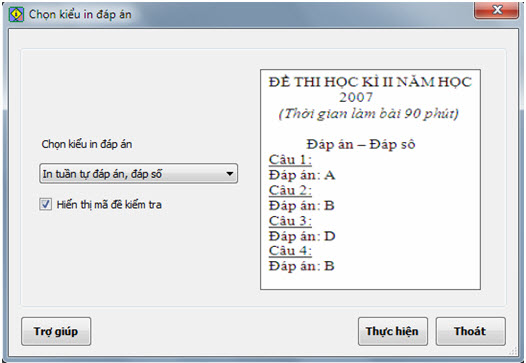The height and width of the screenshot is (363, 526).
Task: Toggle the Hiển thị mã đề kiểm tra checkbox
Action: 46,204
